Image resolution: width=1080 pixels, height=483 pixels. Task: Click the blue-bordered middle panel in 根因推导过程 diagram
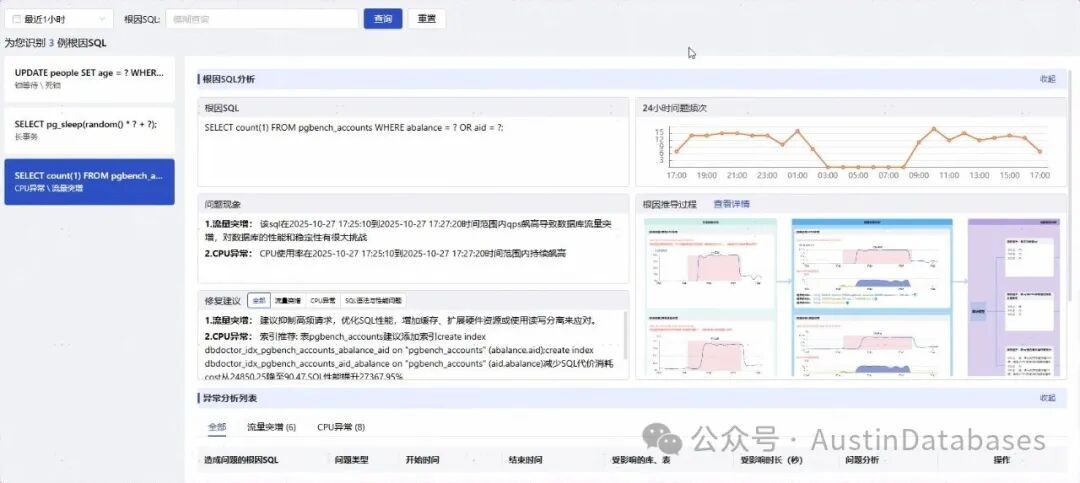[872, 298]
